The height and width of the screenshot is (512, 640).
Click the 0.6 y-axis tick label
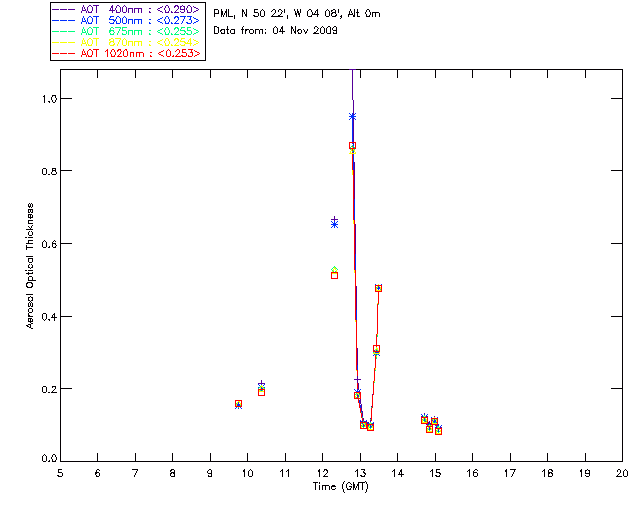click(49, 244)
